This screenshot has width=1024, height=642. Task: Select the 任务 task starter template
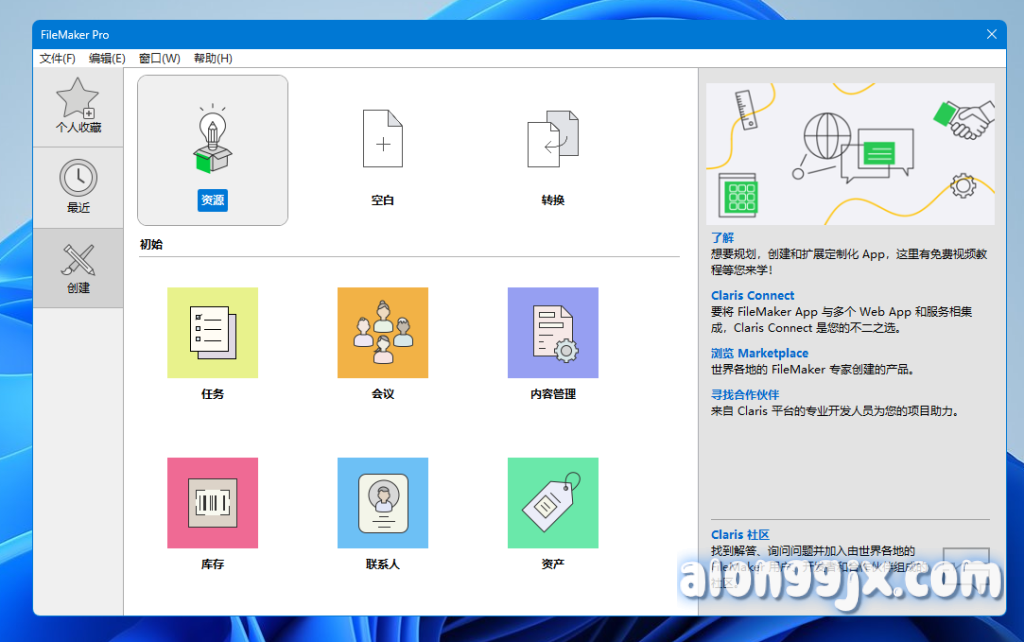212,333
